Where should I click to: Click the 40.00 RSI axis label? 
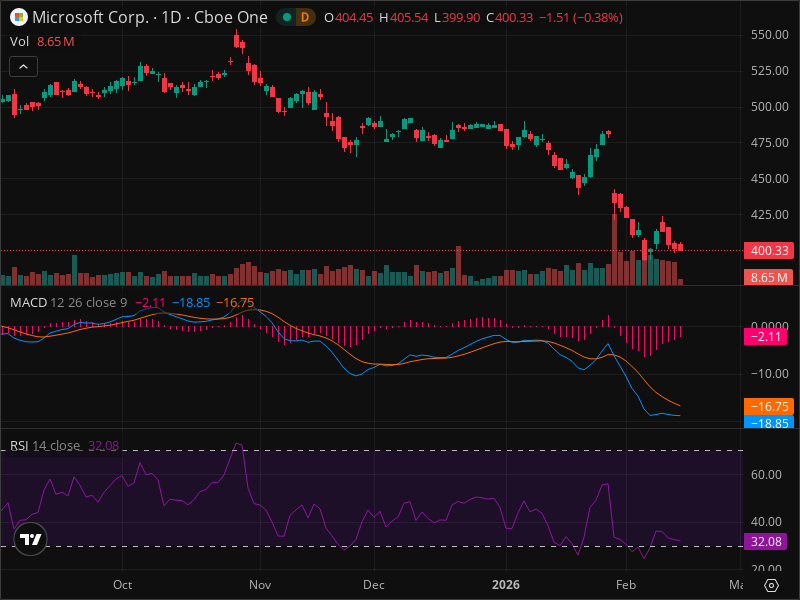point(766,521)
